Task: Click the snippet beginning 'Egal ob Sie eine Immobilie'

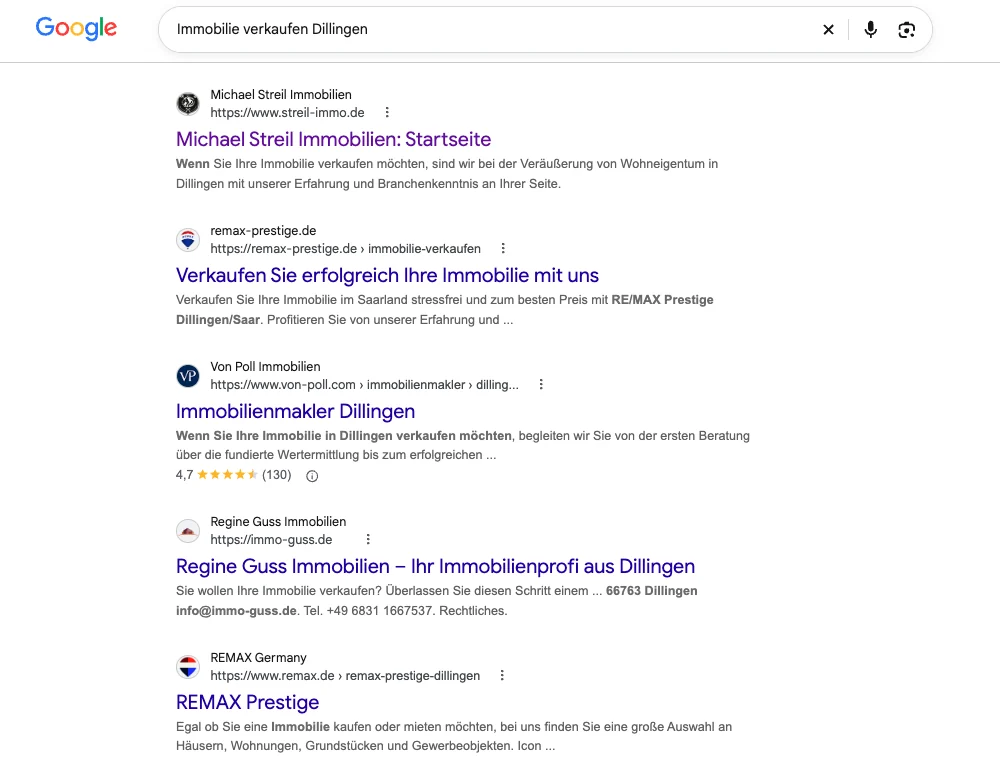Action: pyautogui.click(x=454, y=736)
